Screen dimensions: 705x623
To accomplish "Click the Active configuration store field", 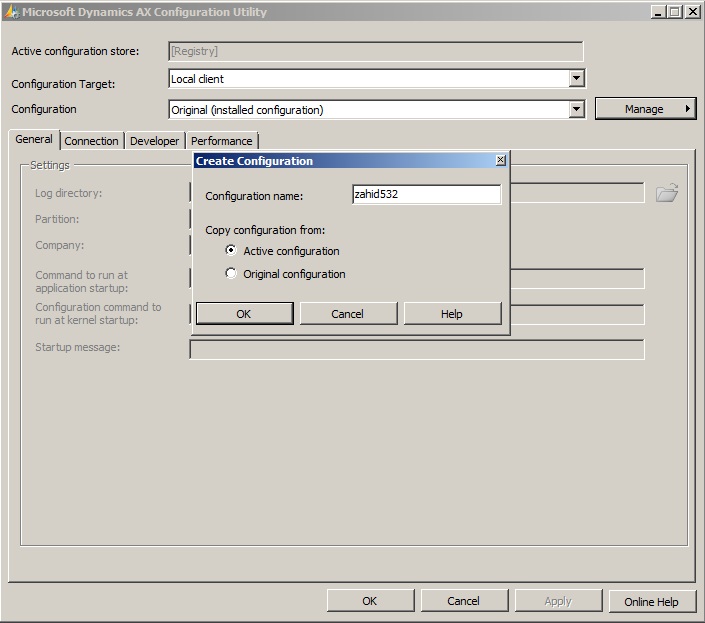I will point(376,51).
